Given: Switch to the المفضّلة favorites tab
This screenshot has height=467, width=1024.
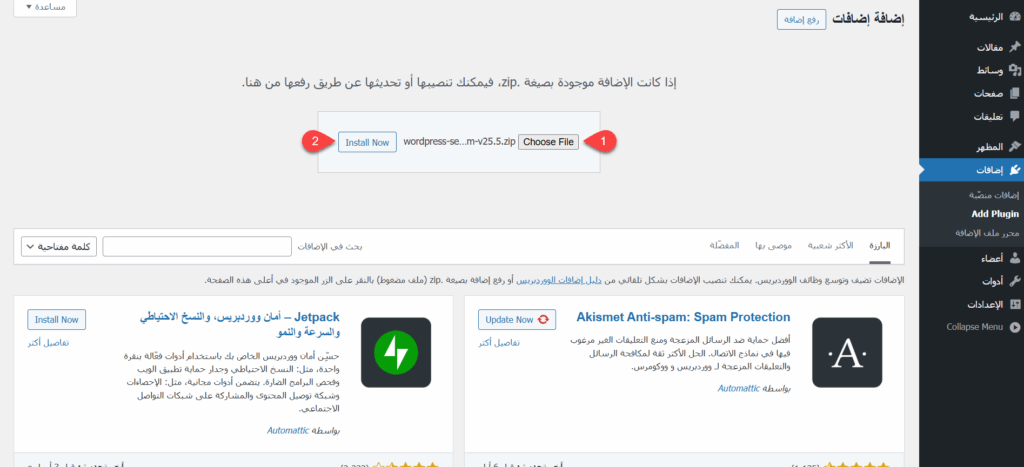Looking at the screenshot, I should 724,246.
